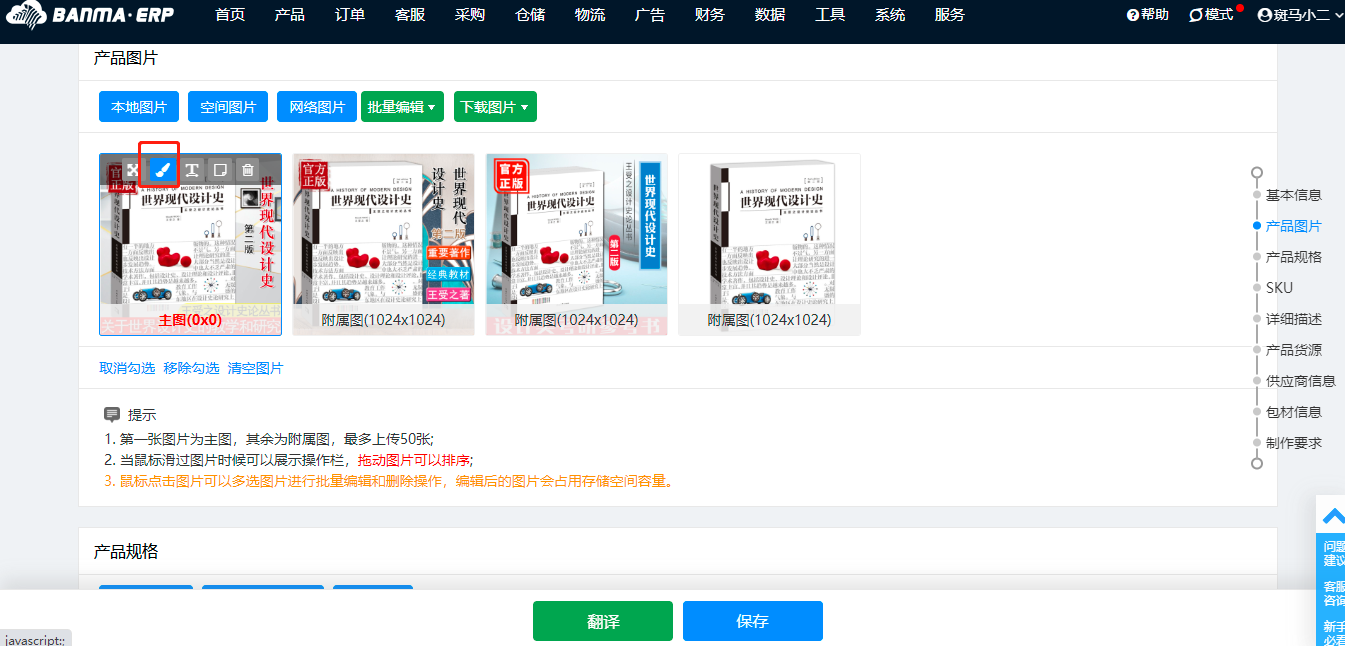The height and width of the screenshot is (646, 1345).
Task: Click the 产品图片 section heading
Action: [126, 58]
